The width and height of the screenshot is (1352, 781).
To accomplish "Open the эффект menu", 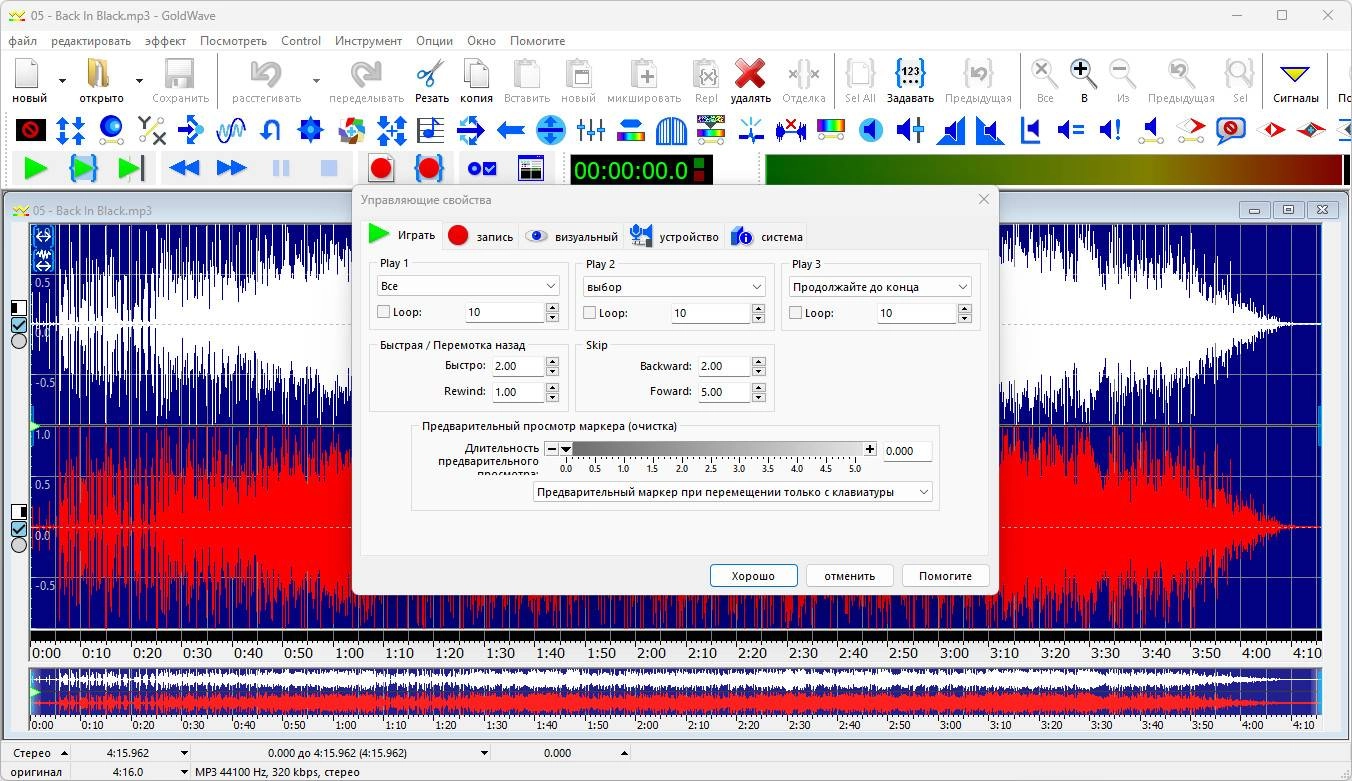I will [x=165, y=41].
